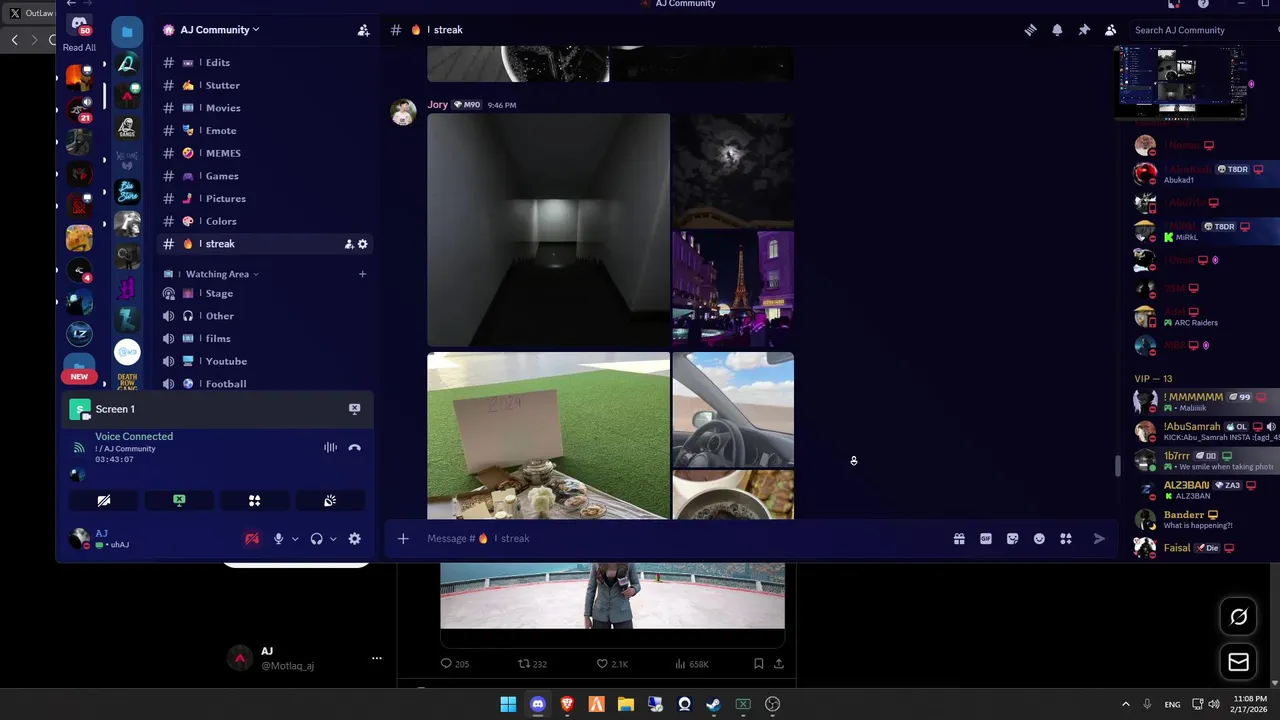
Task: Open the Windows Start button
Action: coord(508,704)
